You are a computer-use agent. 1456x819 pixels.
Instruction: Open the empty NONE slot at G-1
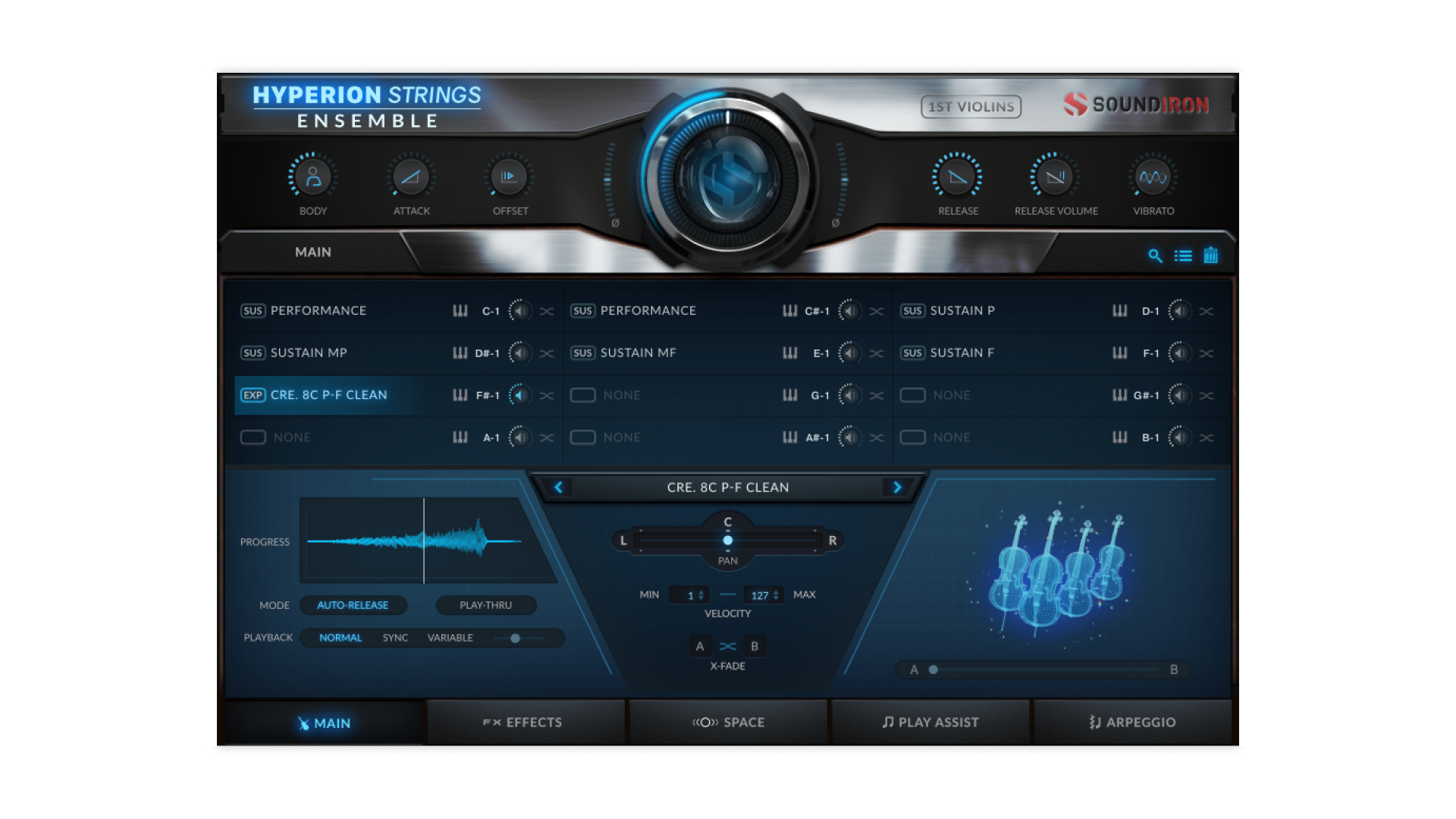[622, 395]
